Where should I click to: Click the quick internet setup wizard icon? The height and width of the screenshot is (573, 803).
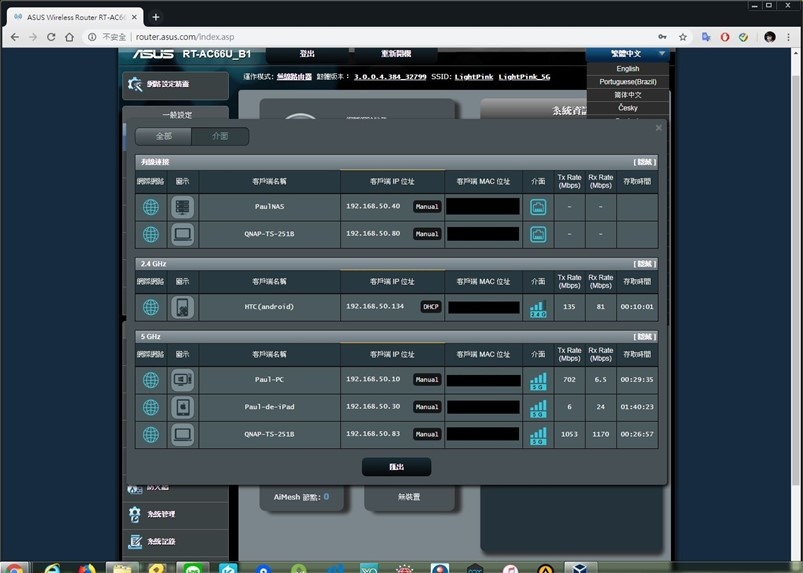(x=135, y=84)
